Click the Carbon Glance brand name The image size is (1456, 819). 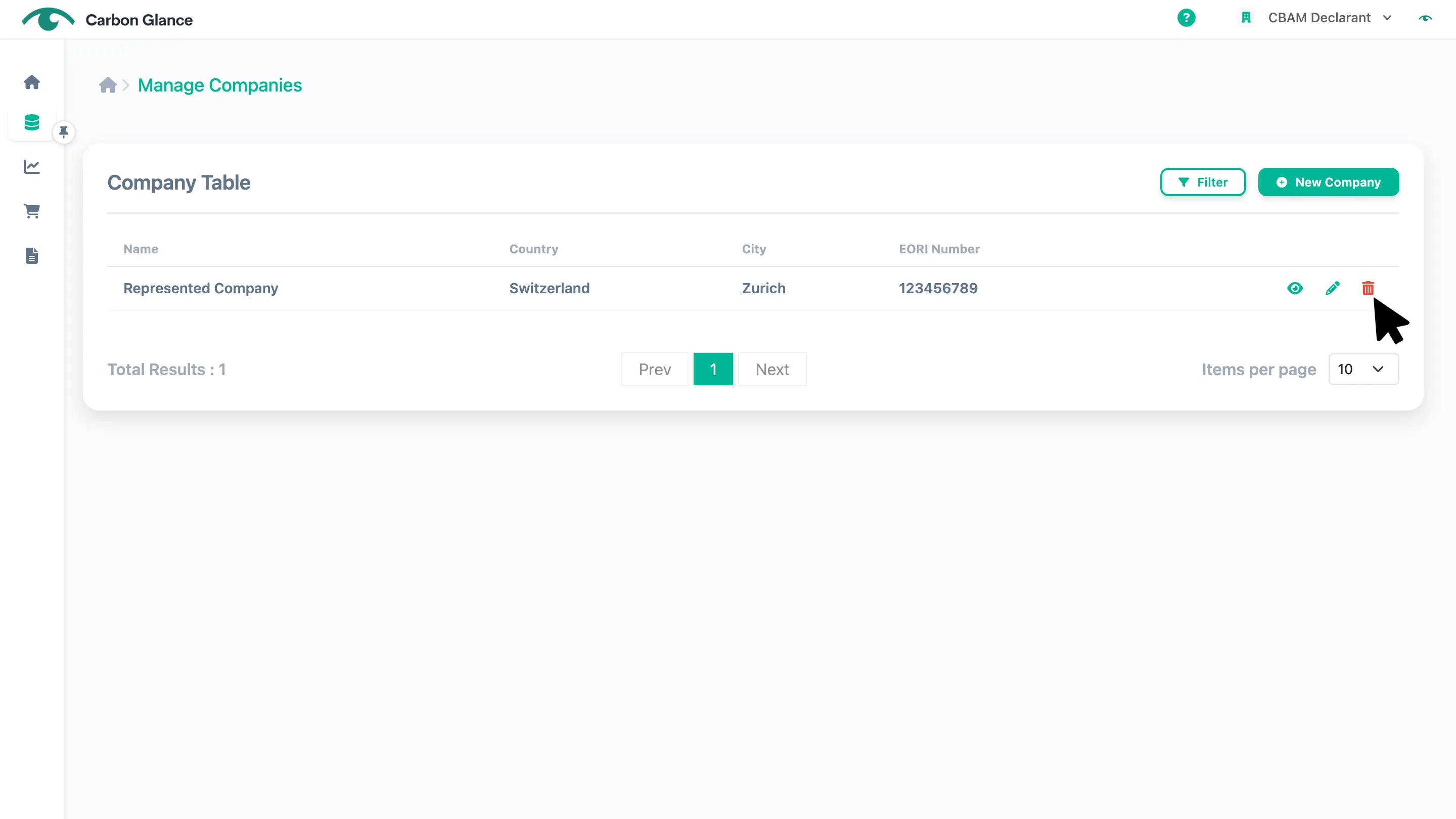[139, 20]
